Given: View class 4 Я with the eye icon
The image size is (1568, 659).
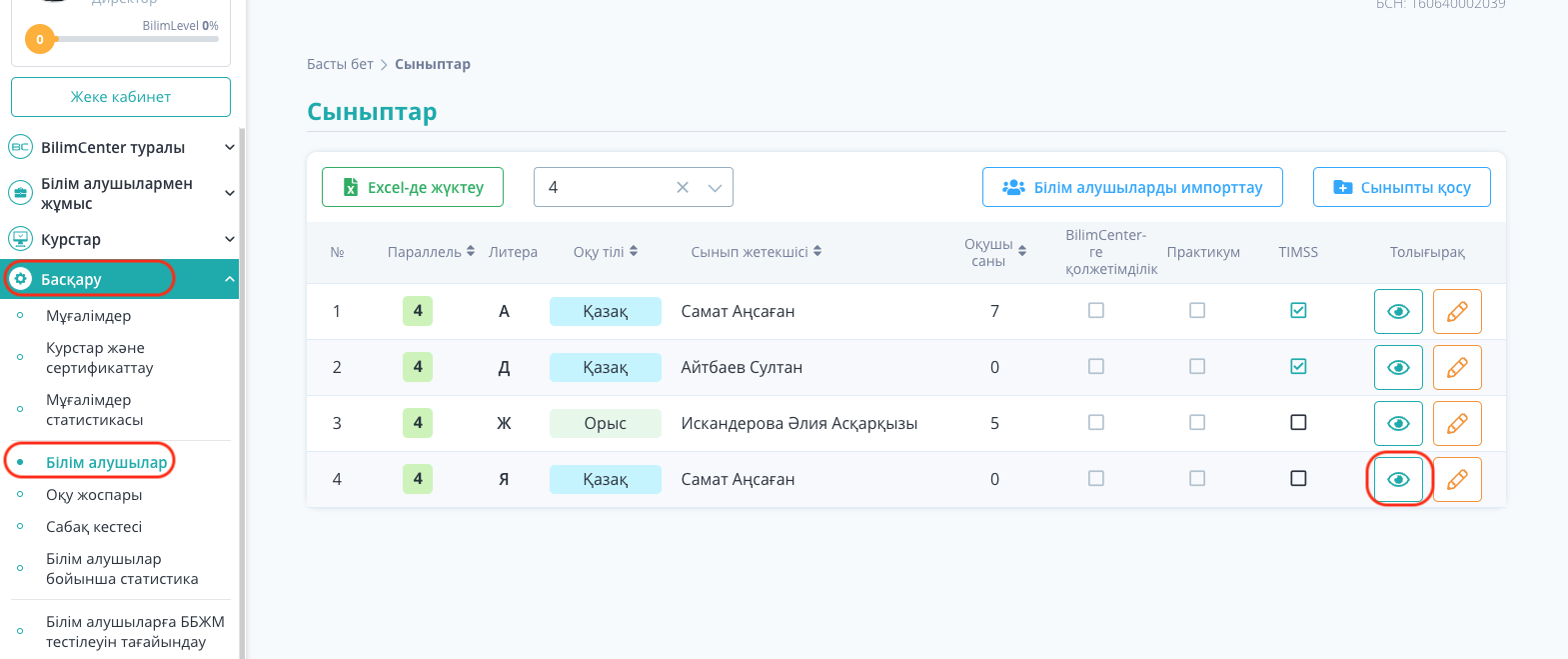Looking at the screenshot, I should [1398, 479].
